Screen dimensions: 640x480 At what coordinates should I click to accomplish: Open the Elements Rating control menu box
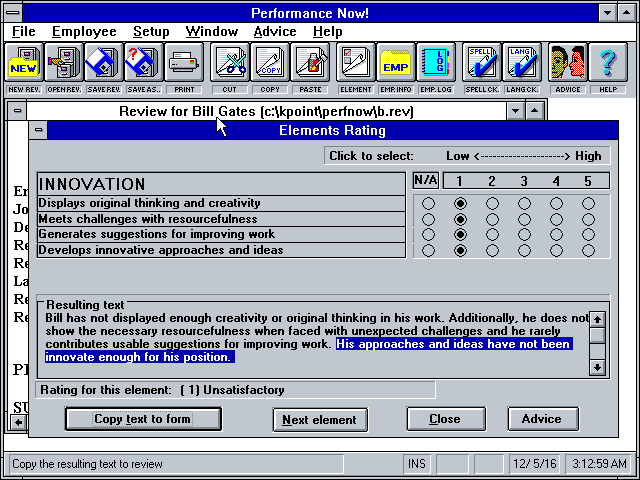point(38,130)
